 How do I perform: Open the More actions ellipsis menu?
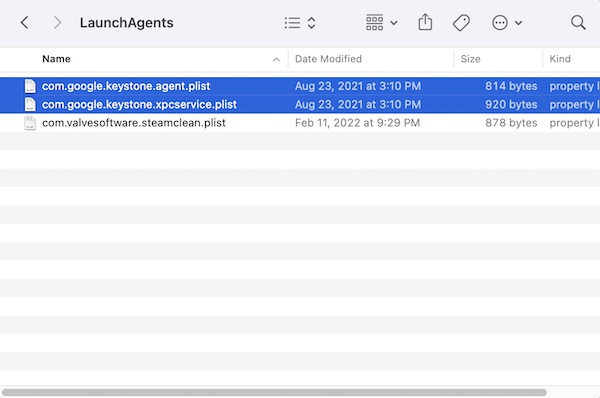pyautogui.click(x=507, y=23)
